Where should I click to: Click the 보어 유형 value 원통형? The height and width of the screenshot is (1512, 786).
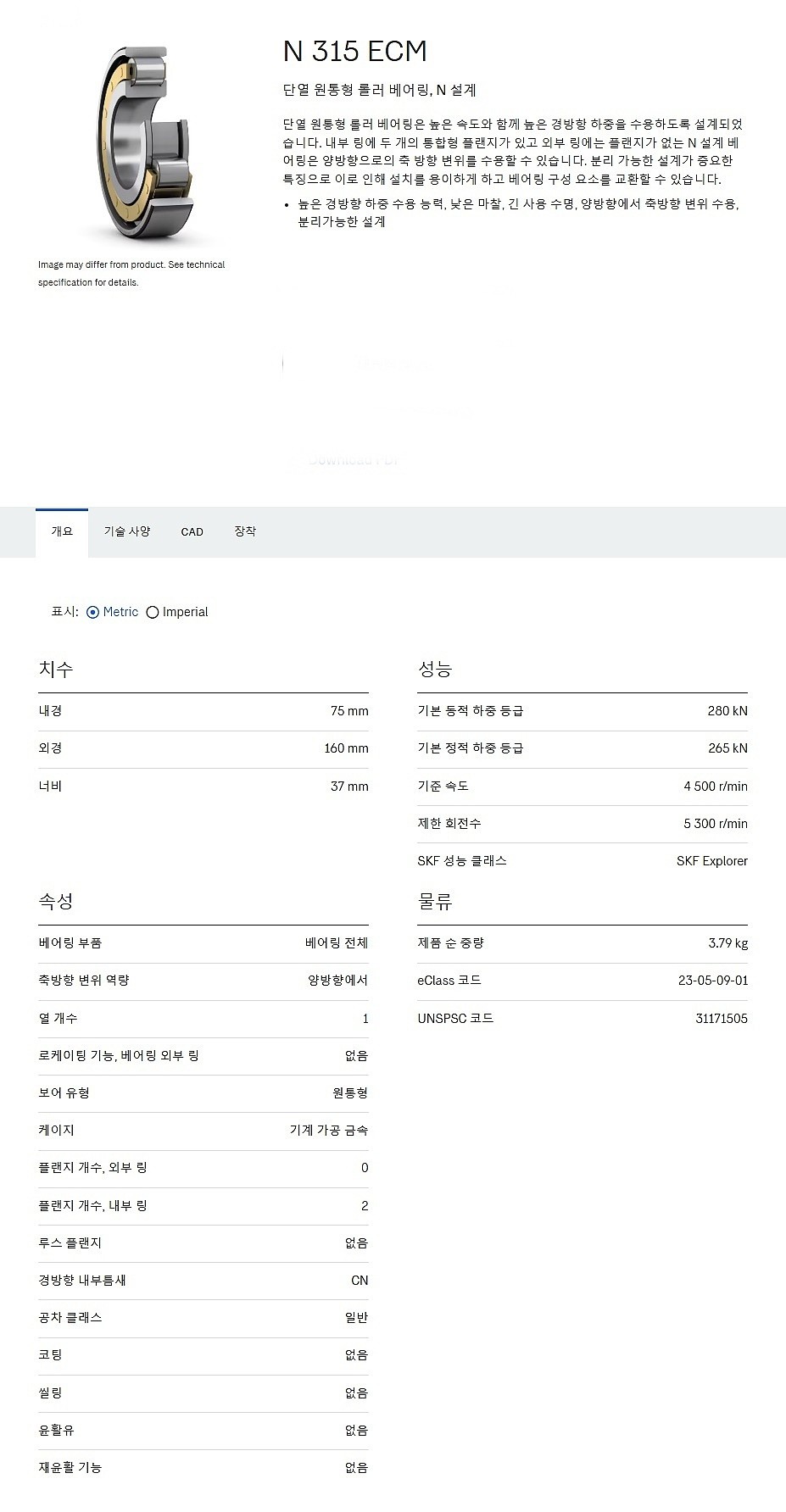tap(350, 1093)
